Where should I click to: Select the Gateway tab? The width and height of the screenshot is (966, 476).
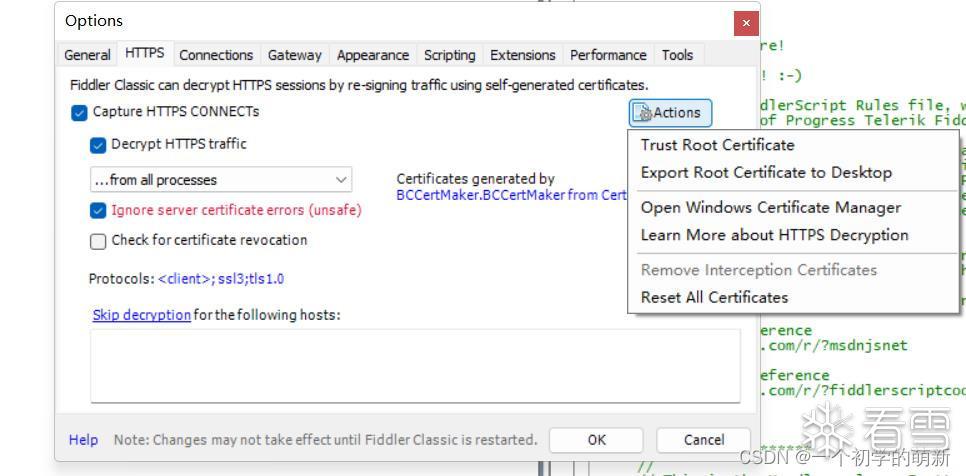[294, 55]
